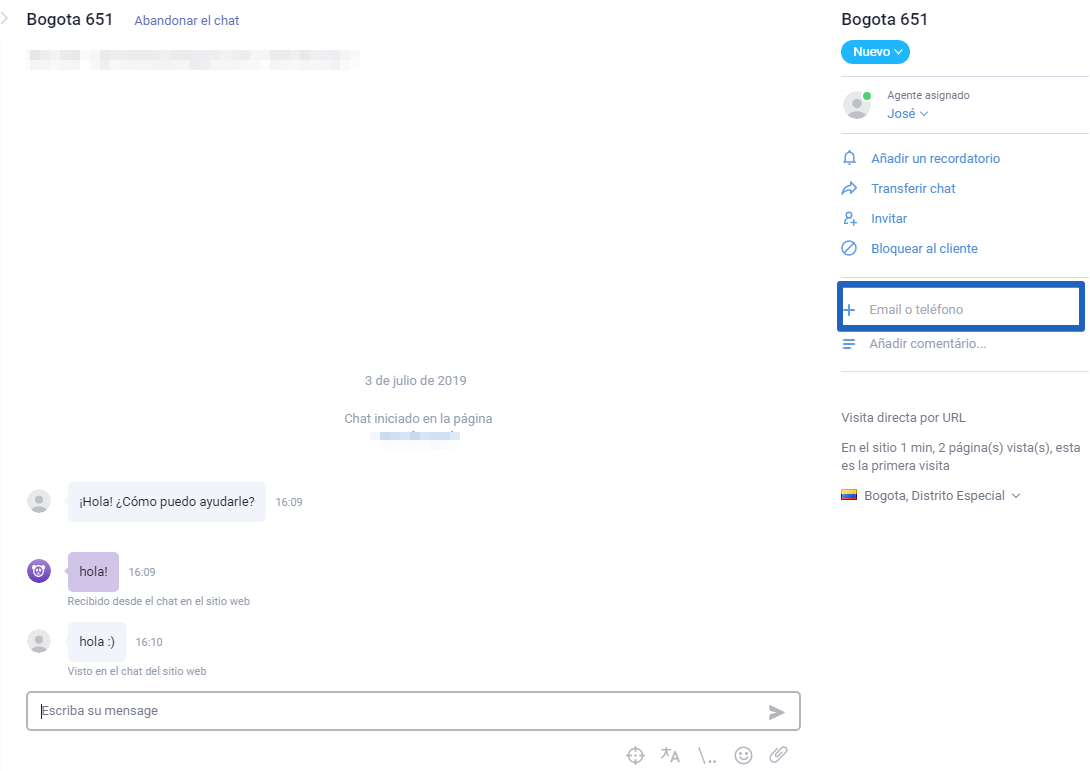Open quick phrases backslash icon
The image size is (1090, 771).
click(707, 756)
